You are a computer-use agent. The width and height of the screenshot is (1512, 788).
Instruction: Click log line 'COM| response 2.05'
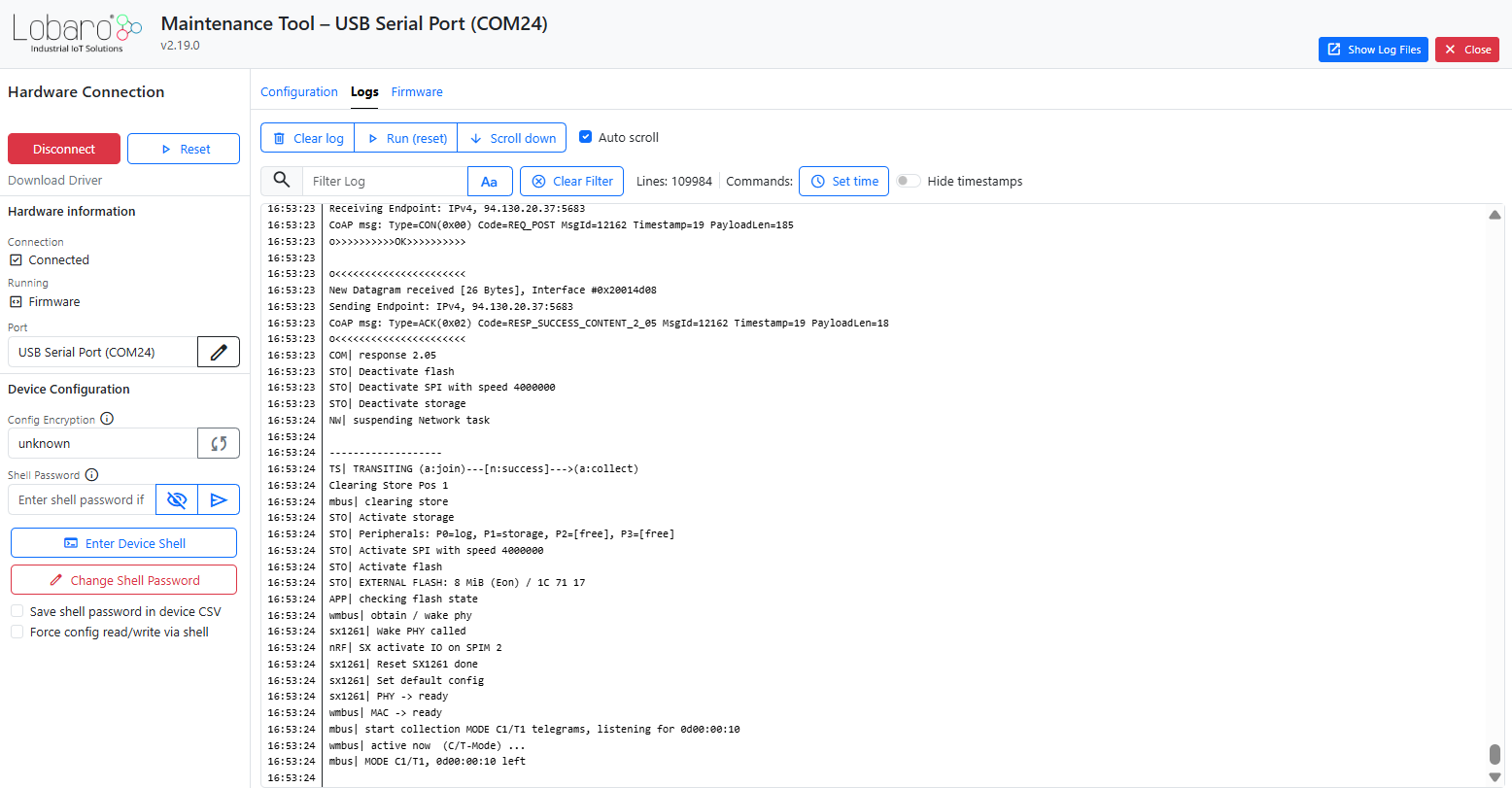click(383, 355)
